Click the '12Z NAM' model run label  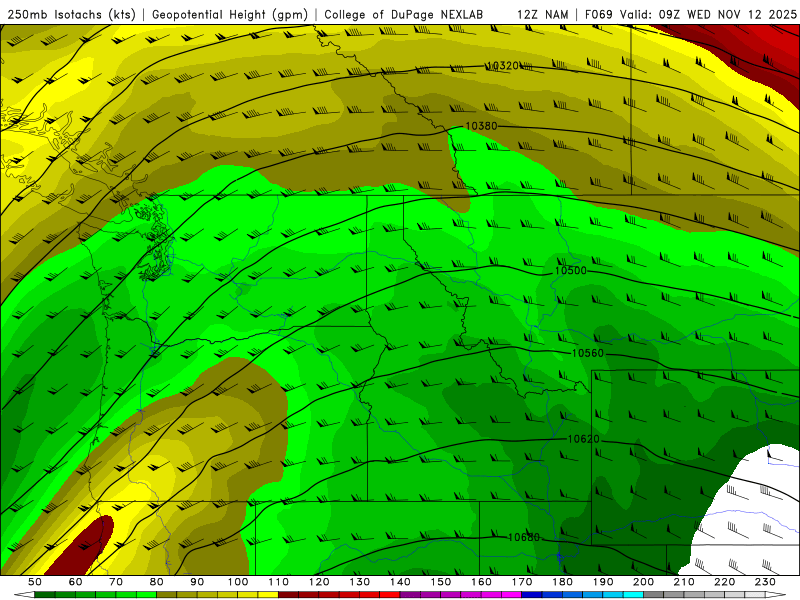pyautogui.click(x=543, y=14)
